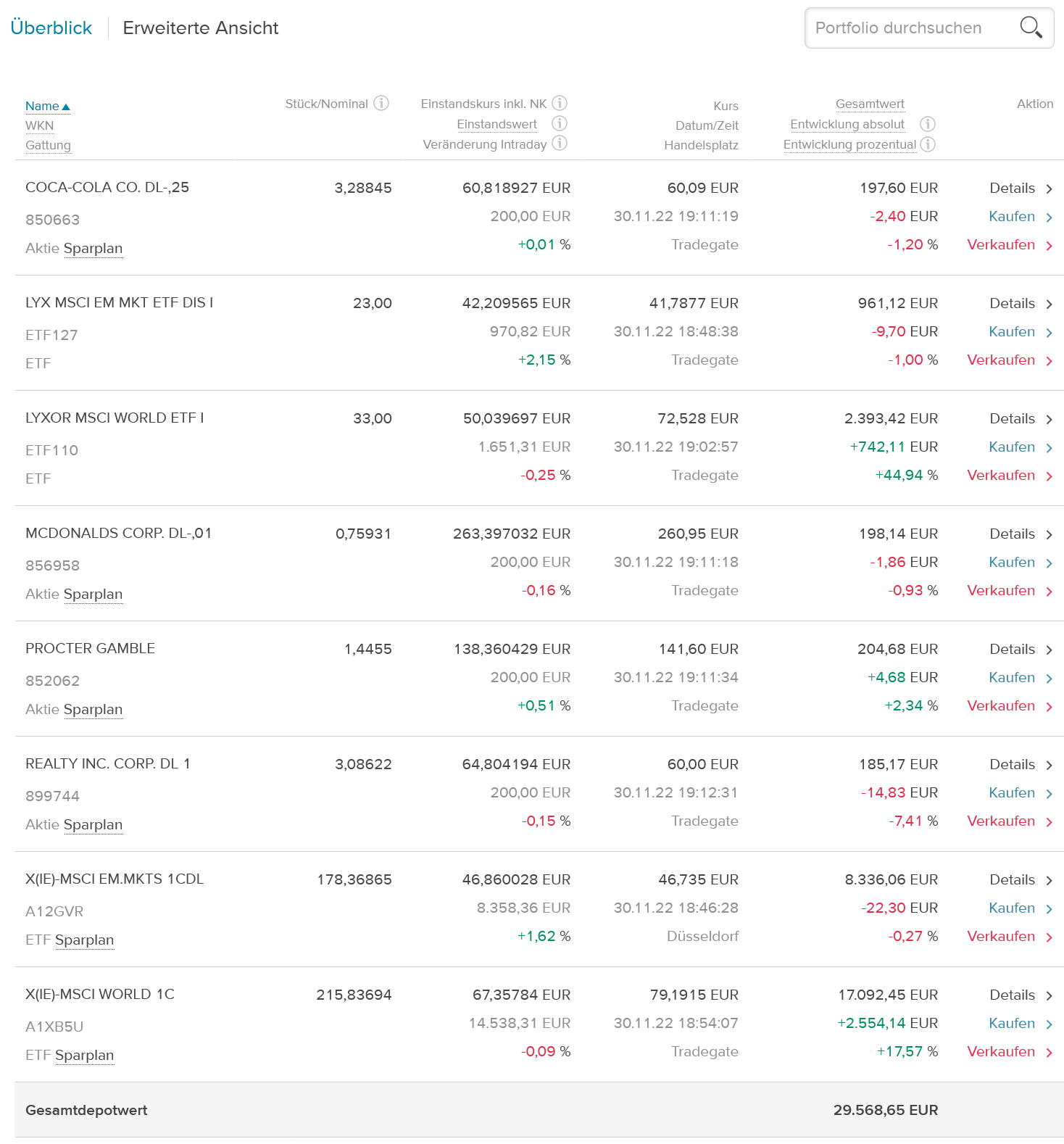The width and height of the screenshot is (1064, 1144).
Task: Click info icon next to Entwicklung prozentual
Action: (x=928, y=144)
